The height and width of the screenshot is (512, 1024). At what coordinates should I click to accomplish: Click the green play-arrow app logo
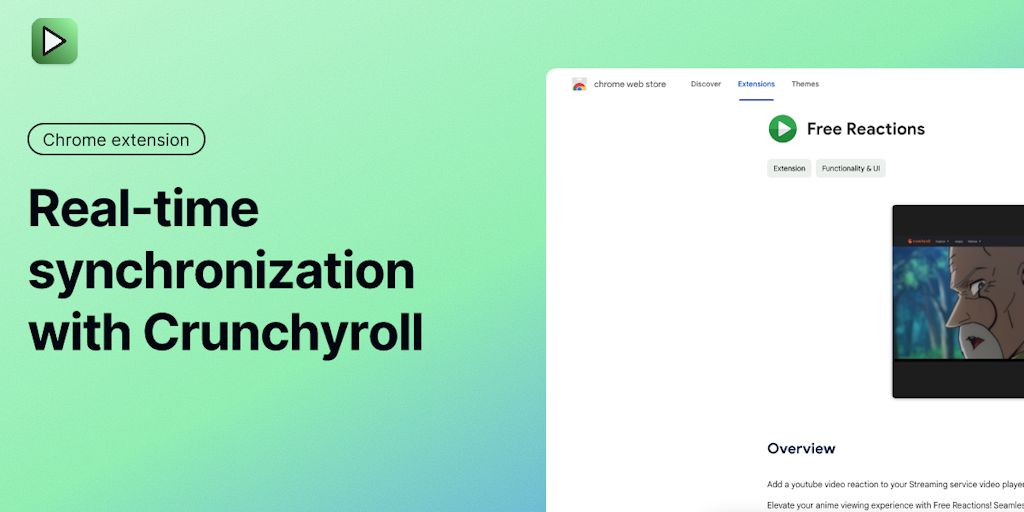coord(55,41)
